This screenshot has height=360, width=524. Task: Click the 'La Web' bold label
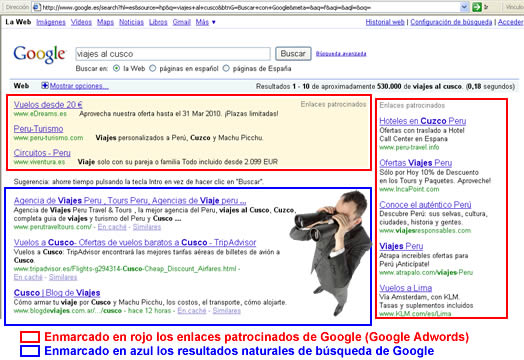18,22
